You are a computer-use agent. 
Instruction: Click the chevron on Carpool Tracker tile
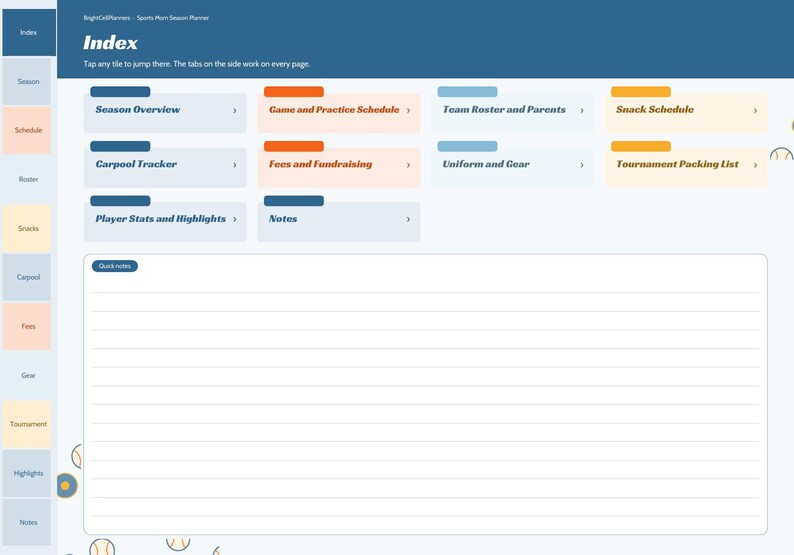pos(235,165)
